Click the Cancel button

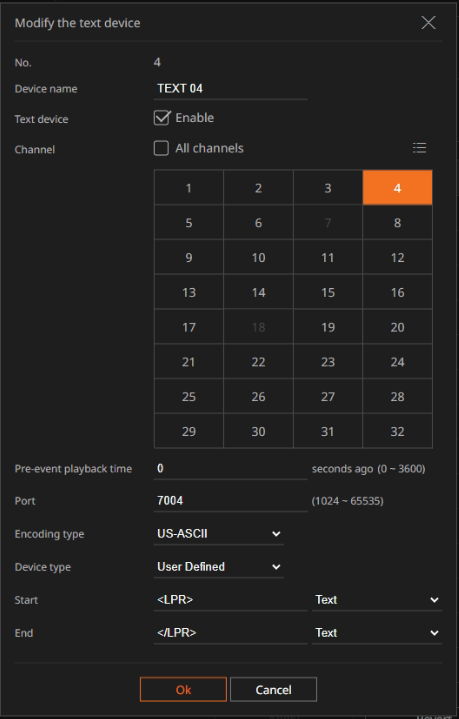pos(273,690)
